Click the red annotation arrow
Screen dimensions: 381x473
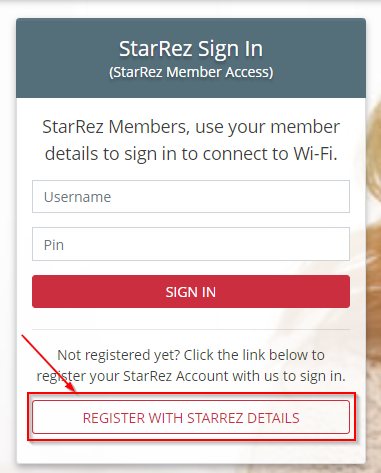point(49,365)
